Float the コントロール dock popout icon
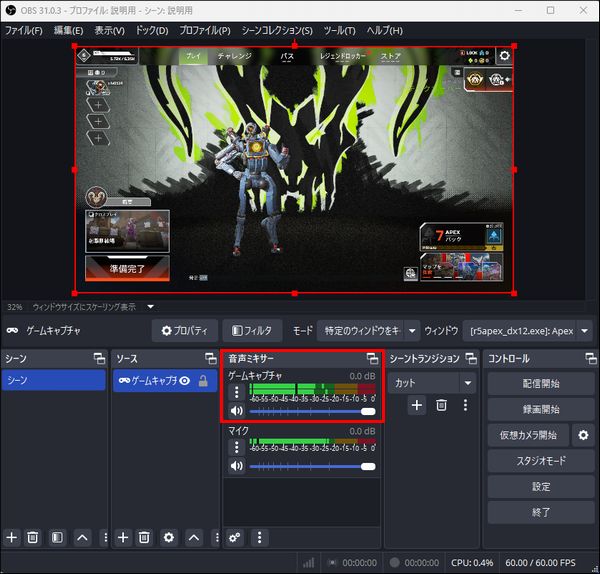 pyautogui.click(x=591, y=359)
